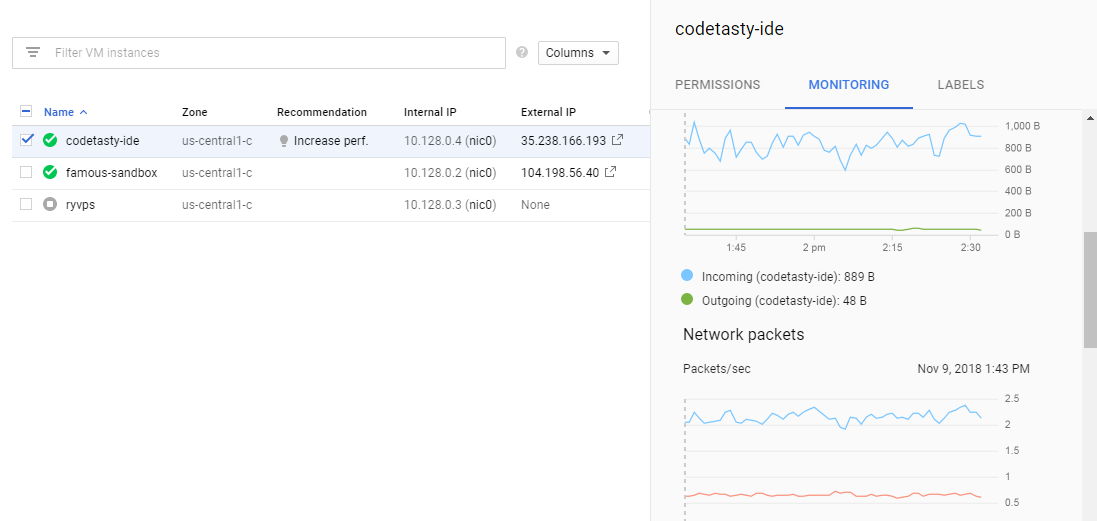1097x521 pixels.
Task: Check the ryvps instance checkbox
Action: coord(27,204)
